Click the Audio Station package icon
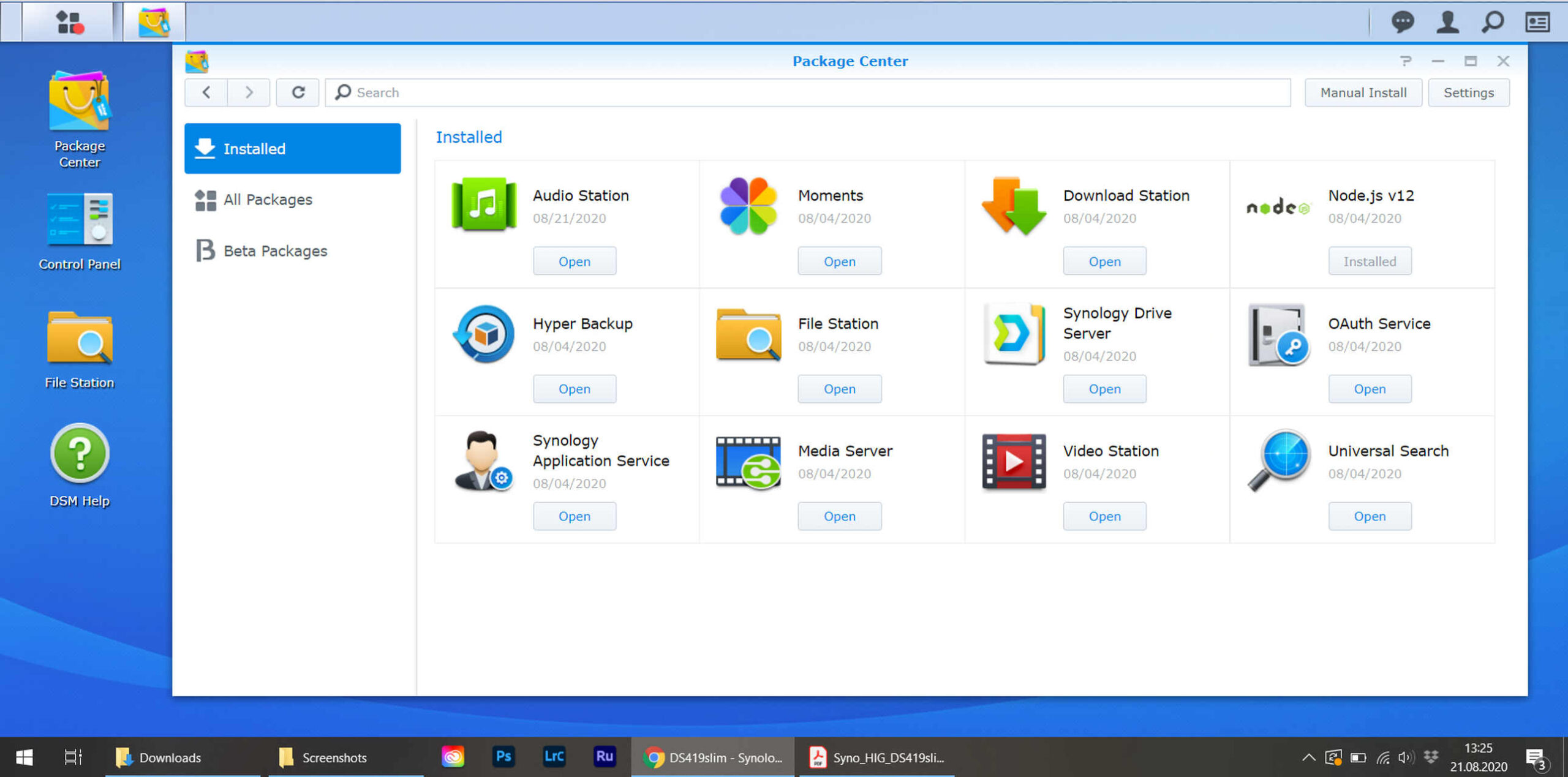 point(484,205)
